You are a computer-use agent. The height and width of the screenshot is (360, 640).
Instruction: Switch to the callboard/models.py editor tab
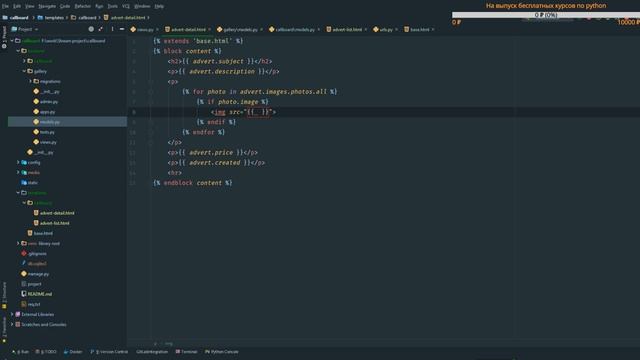pos(294,29)
